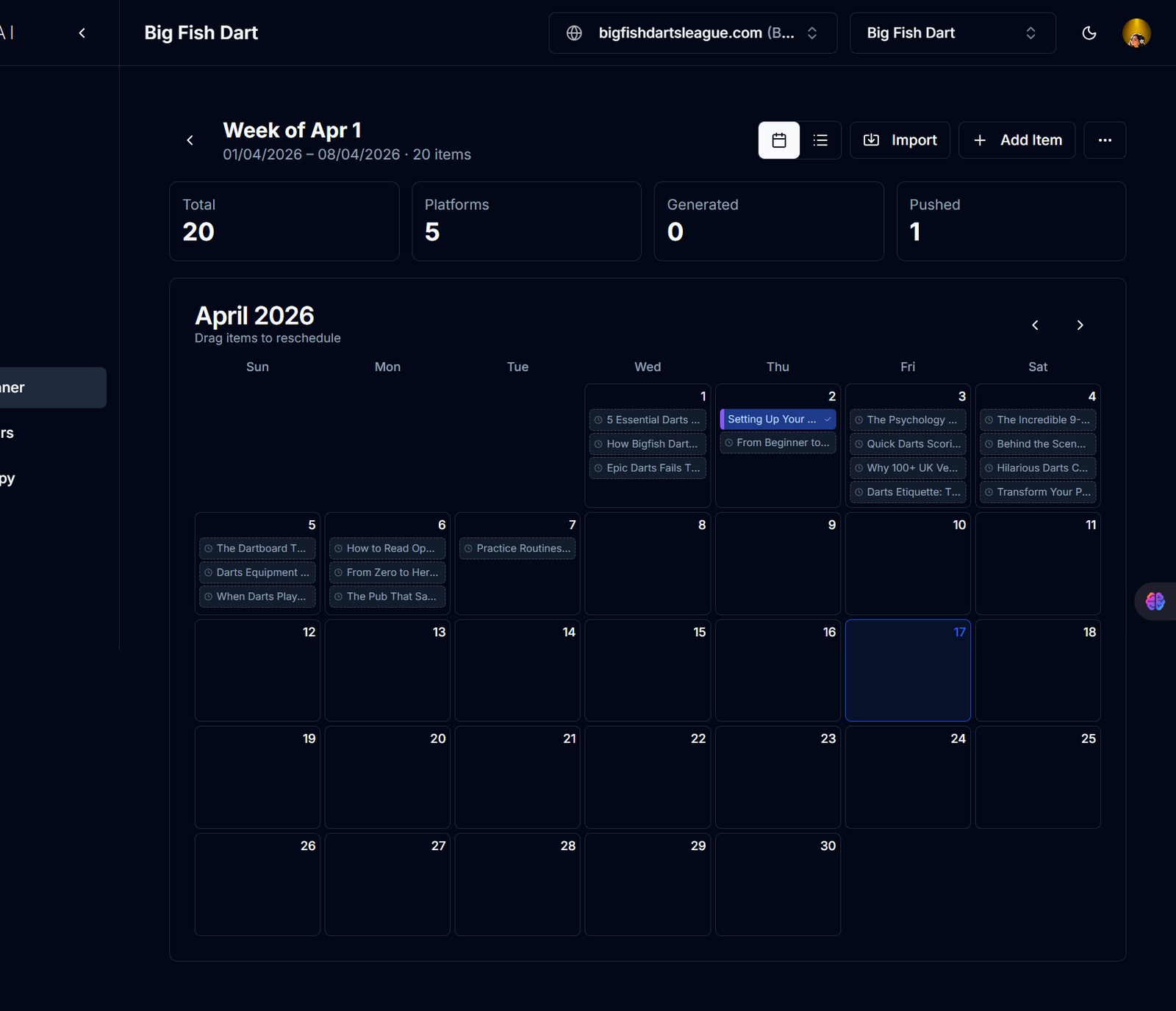
Task: Show next month in April 2026 calendar
Action: click(1080, 325)
